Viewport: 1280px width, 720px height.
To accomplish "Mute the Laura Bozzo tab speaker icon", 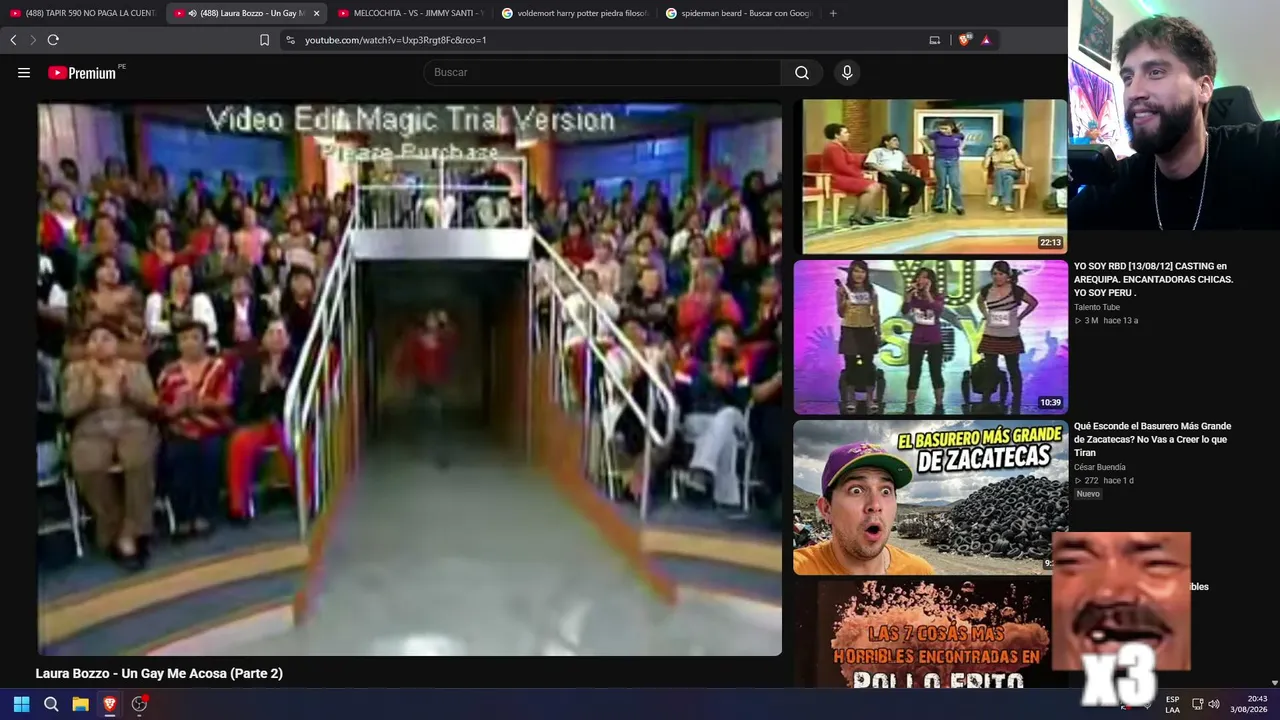I will click(x=191, y=13).
